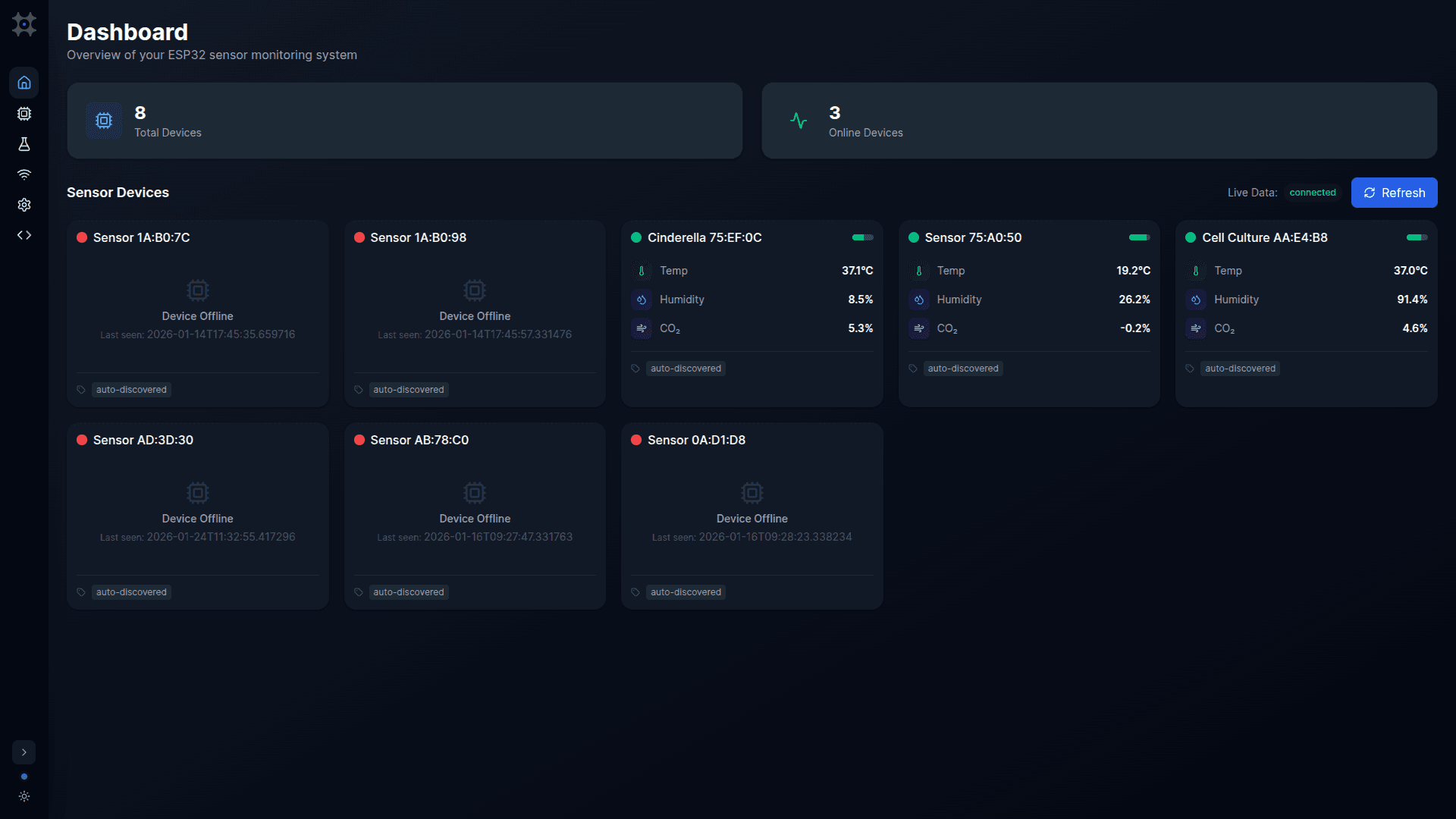1456x819 pixels.
Task: Click the Online Devices pulse icon
Action: 799,121
